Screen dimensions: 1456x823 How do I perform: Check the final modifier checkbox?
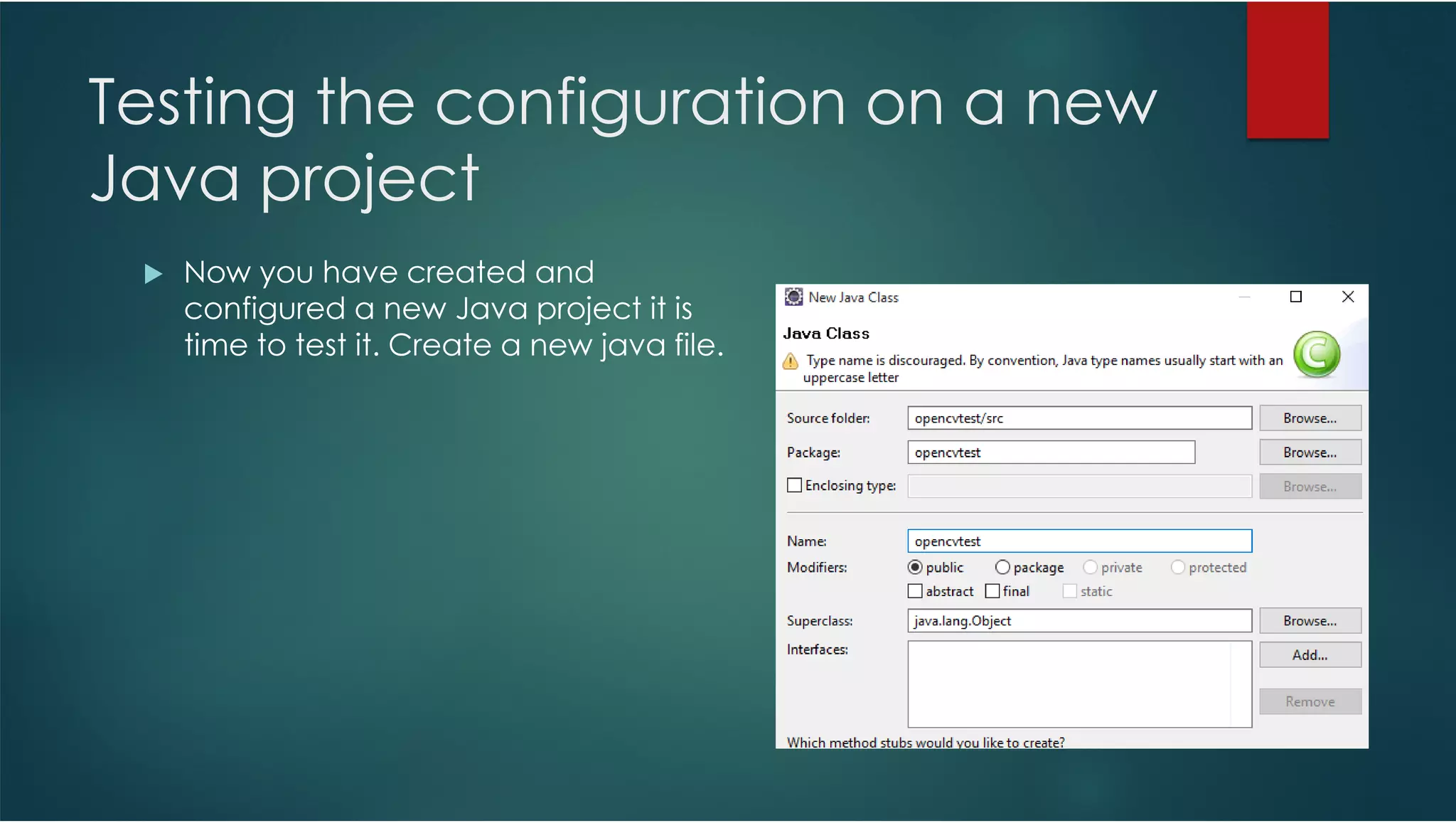[992, 591]
